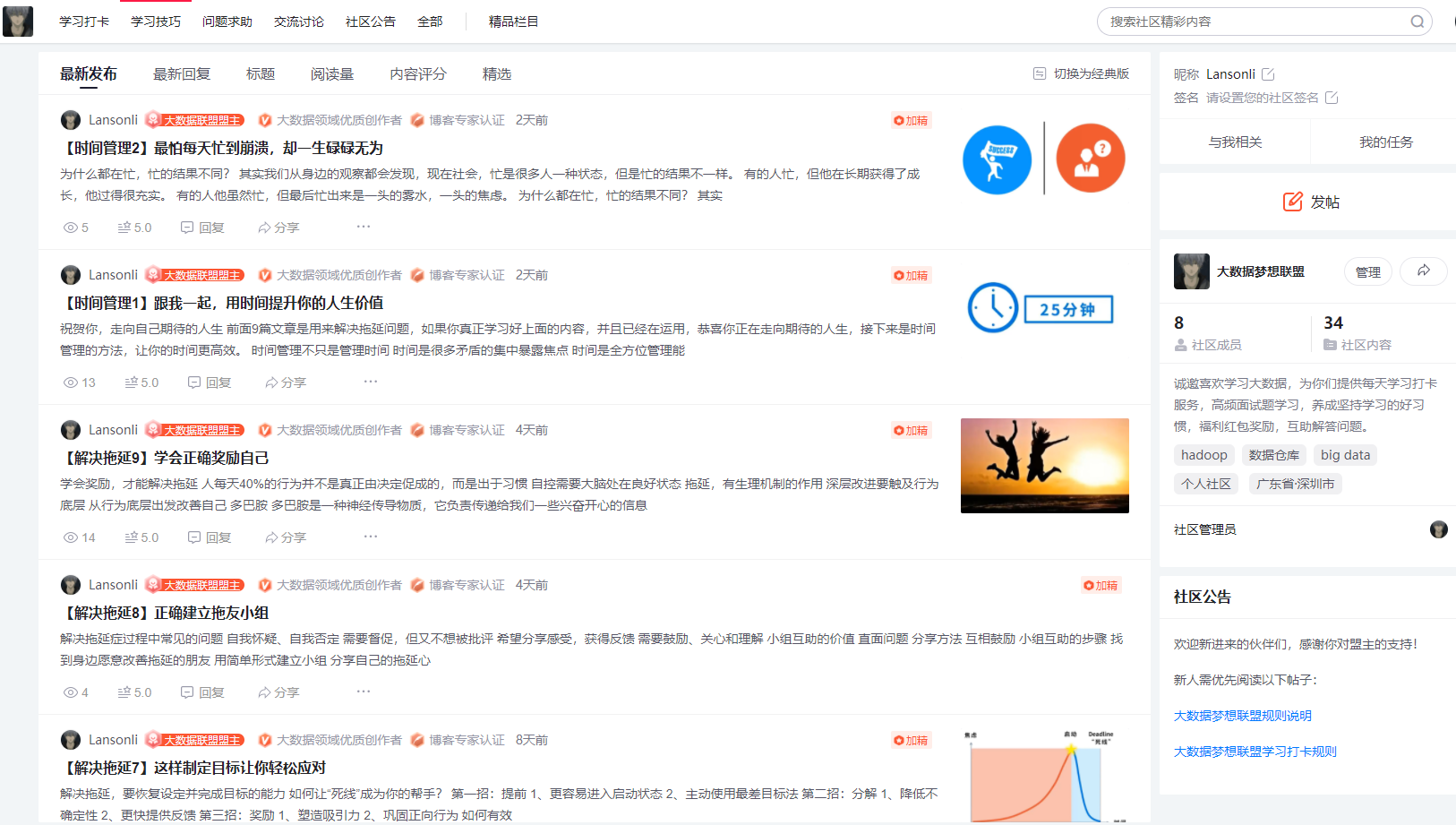This screenshot has height=825, width=1456.
Task: Open the 与我相关 tab
Action: [x=1235, y=142]
